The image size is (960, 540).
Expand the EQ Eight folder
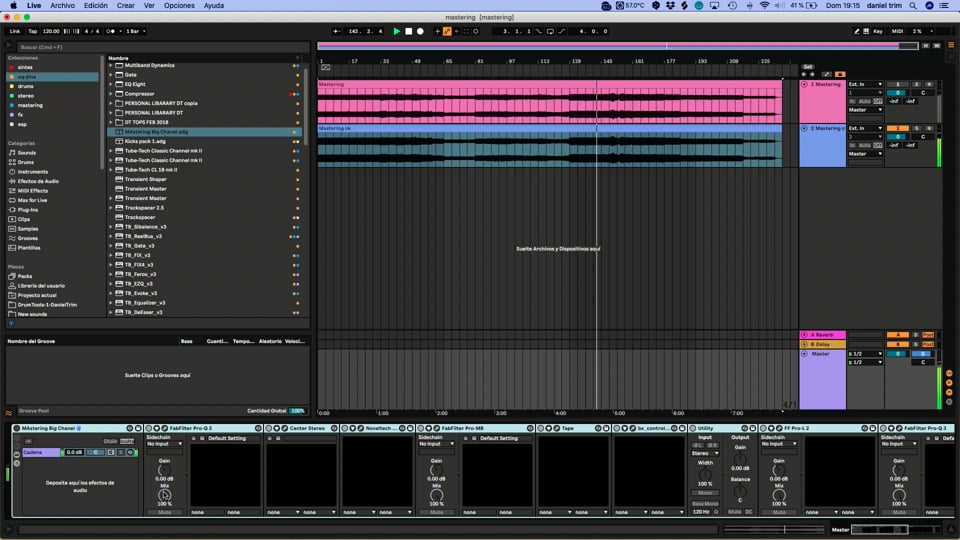click(x=111, y=84)
